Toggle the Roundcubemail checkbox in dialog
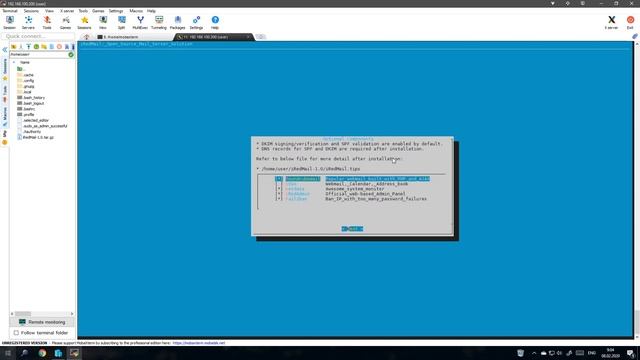Viewport: 640px width, 360px height. pos(279,179)
